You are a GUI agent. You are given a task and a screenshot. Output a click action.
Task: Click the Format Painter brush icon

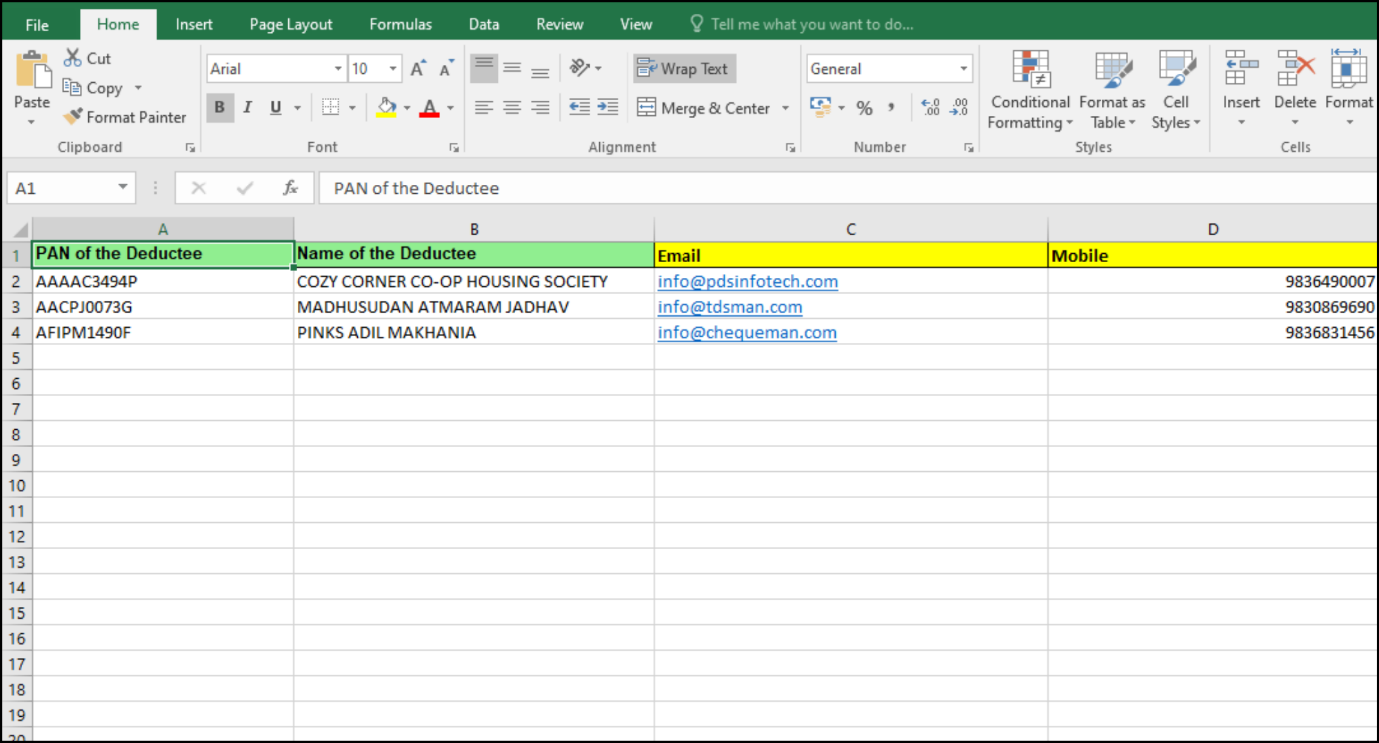[x=72, y=117]
